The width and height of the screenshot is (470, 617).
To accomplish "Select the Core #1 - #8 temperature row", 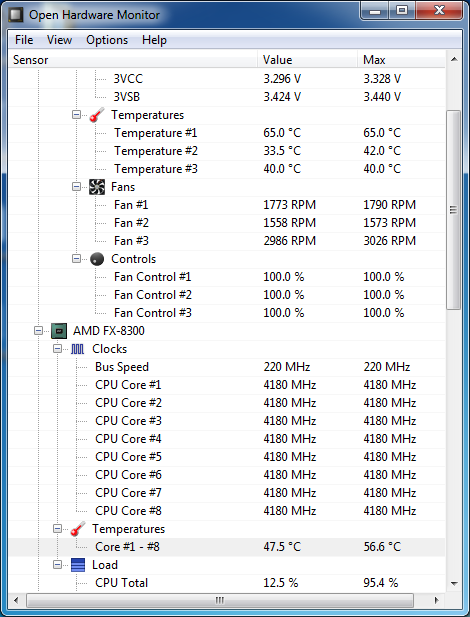I will pyautogui.click(x=227, y=547).
